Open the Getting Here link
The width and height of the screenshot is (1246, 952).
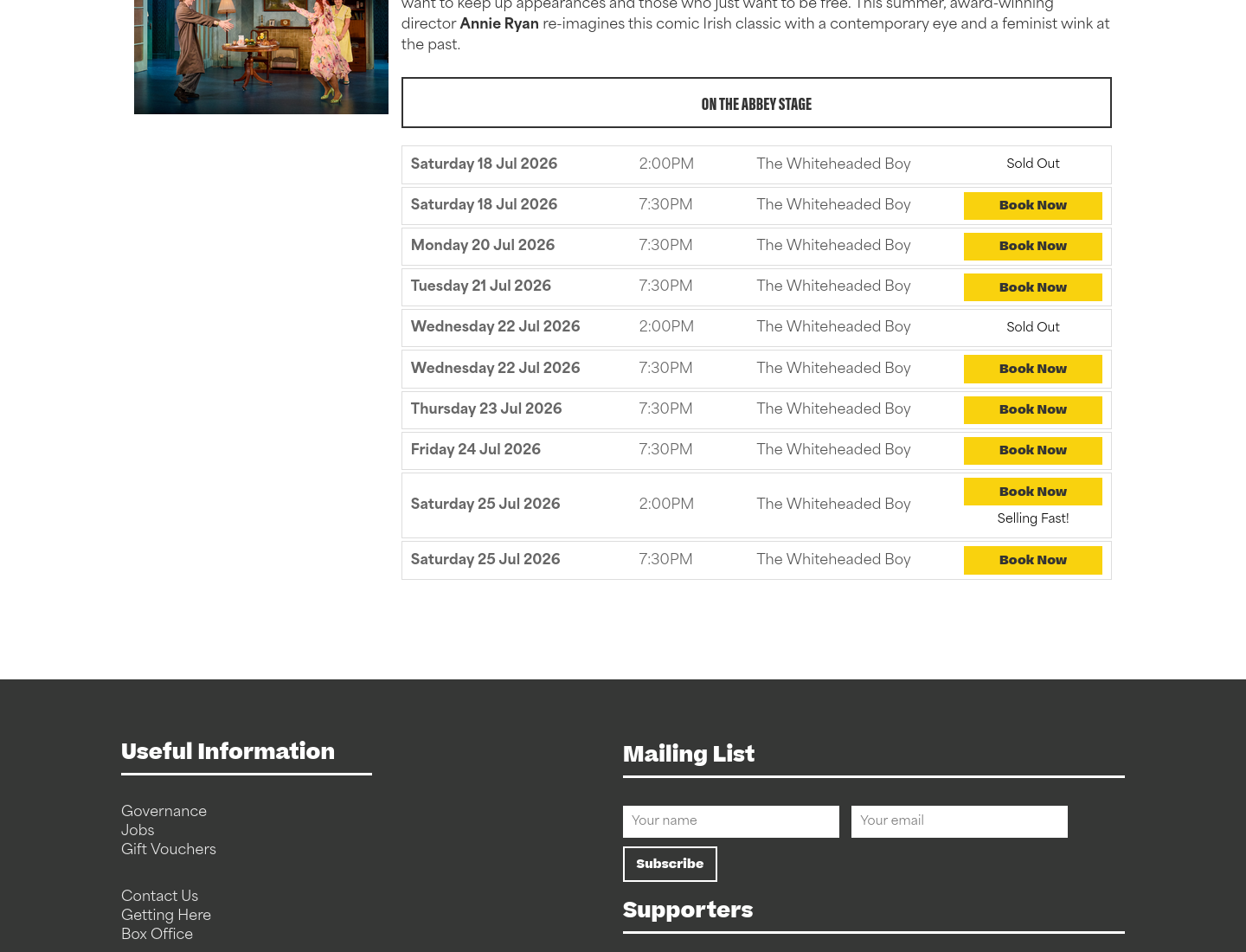coord(166,915)
